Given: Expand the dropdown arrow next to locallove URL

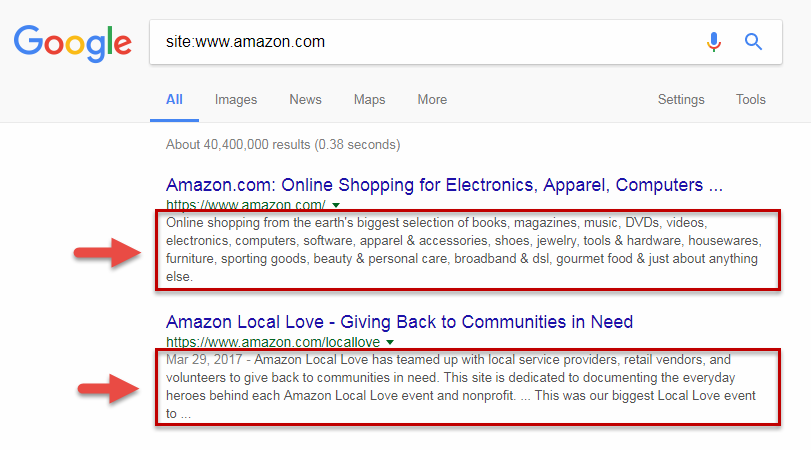Looking at the screenshot, I should click(391, 342).
